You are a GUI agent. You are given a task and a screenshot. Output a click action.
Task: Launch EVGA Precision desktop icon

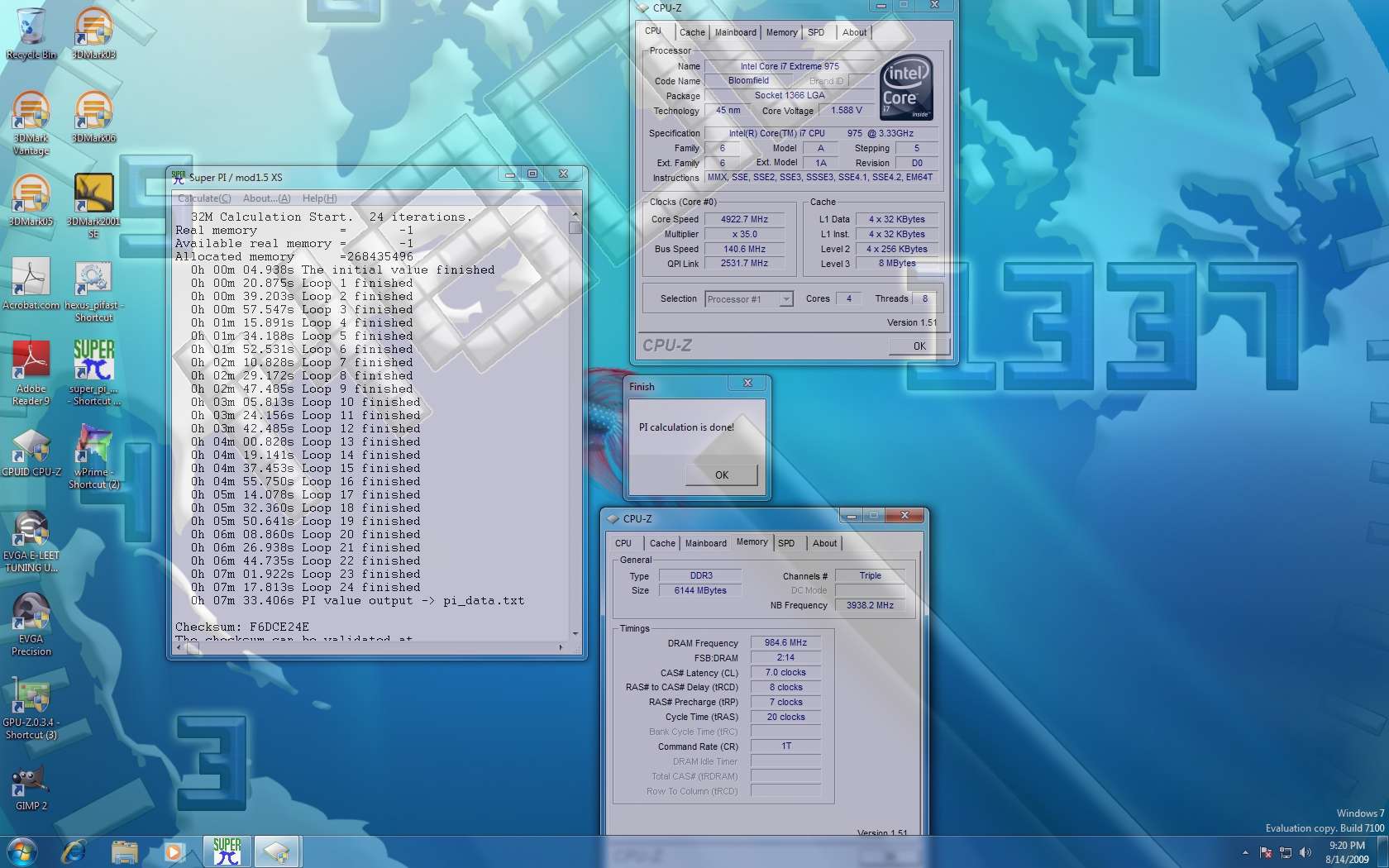[x=31, y=624]
